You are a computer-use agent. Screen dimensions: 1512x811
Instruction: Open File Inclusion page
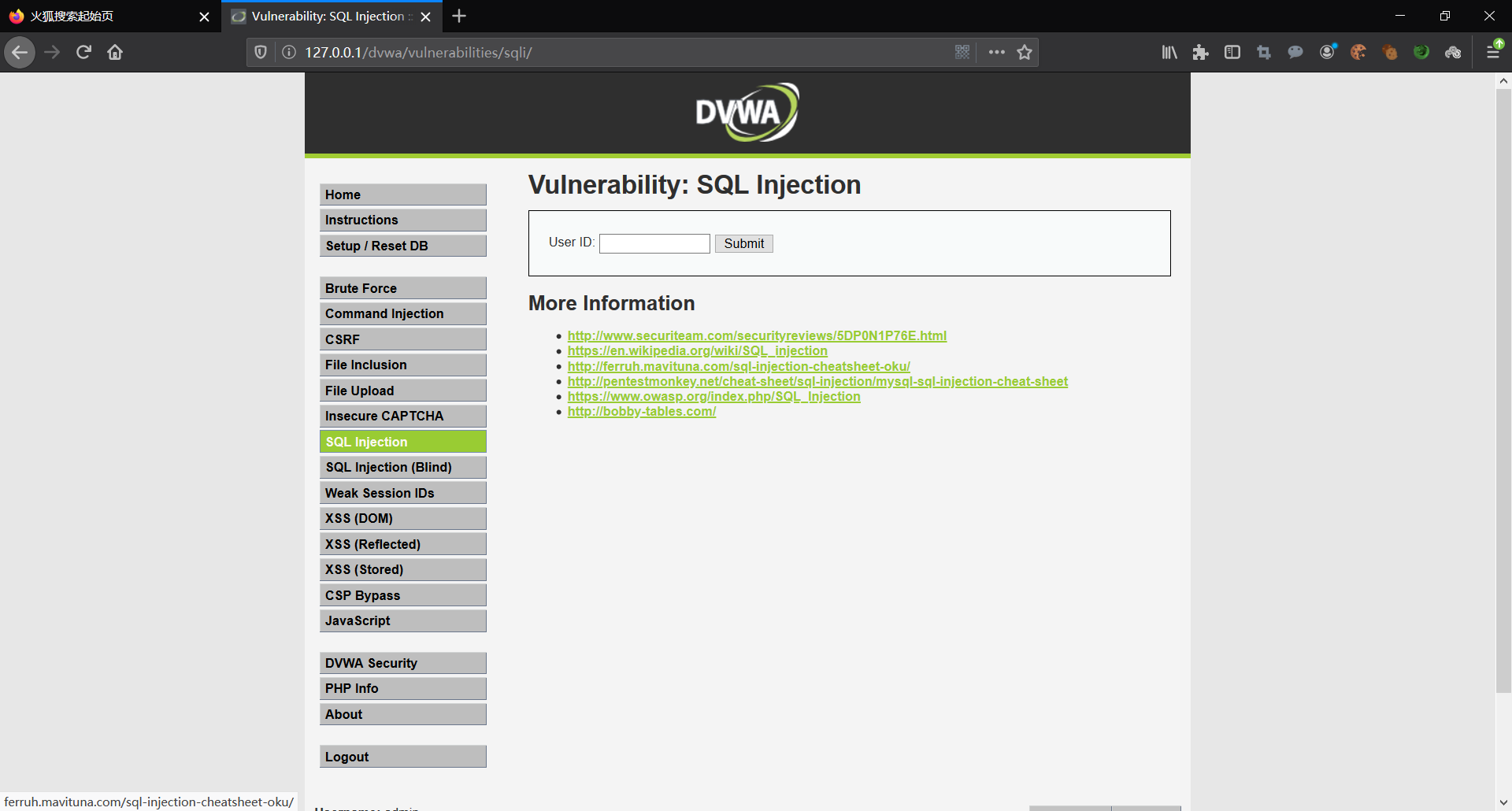(403, 365)
